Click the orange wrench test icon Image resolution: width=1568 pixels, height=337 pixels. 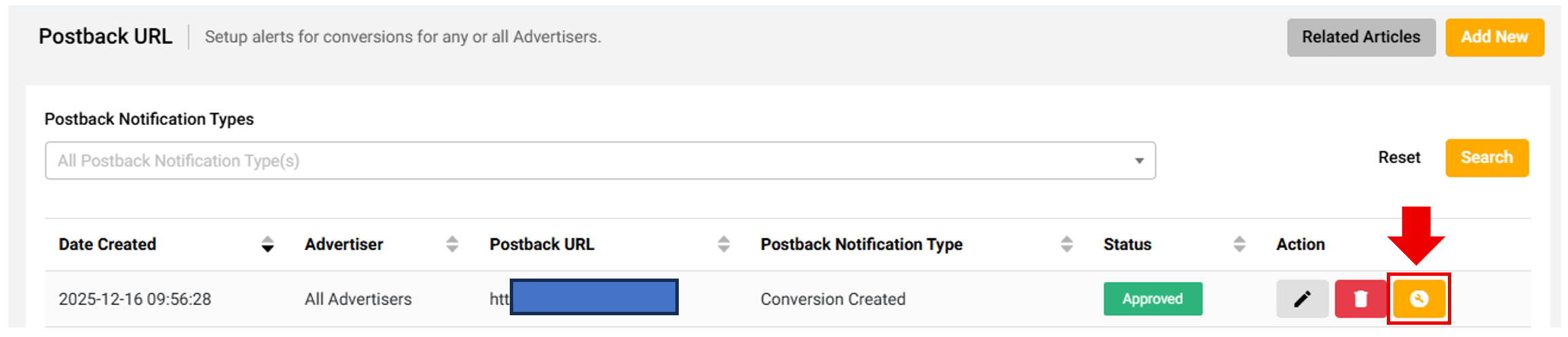point(1419,299)
